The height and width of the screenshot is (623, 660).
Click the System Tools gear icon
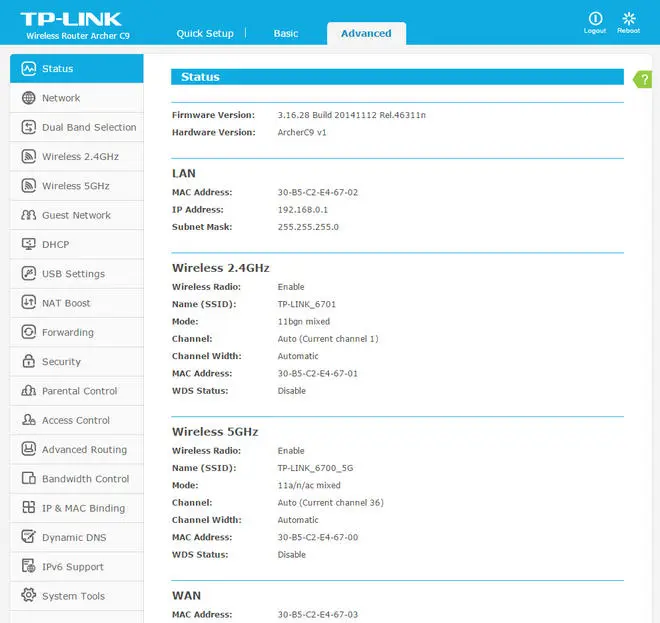pyautogui.click(x=28, y=596)
